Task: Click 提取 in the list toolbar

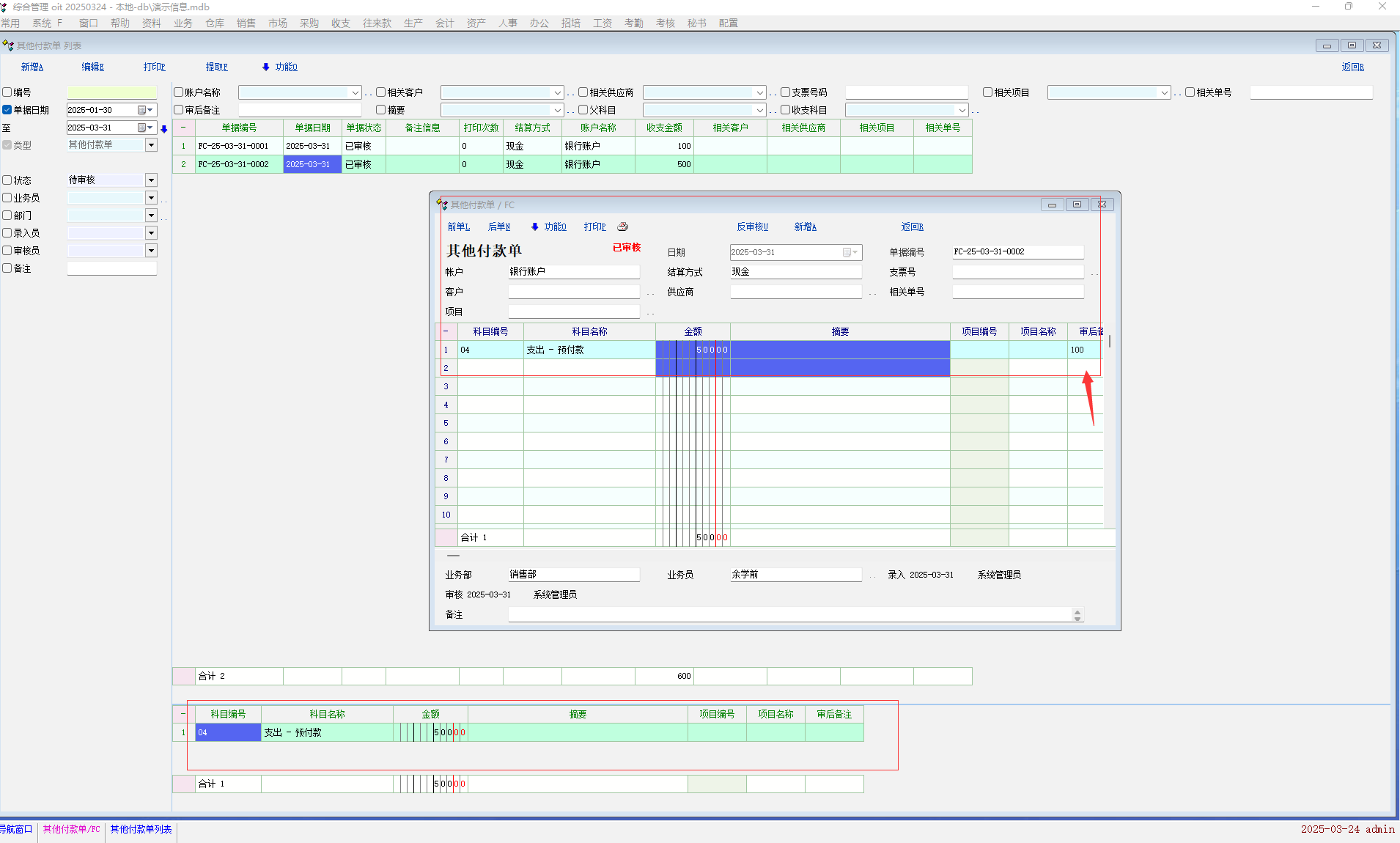Action: 216,67
